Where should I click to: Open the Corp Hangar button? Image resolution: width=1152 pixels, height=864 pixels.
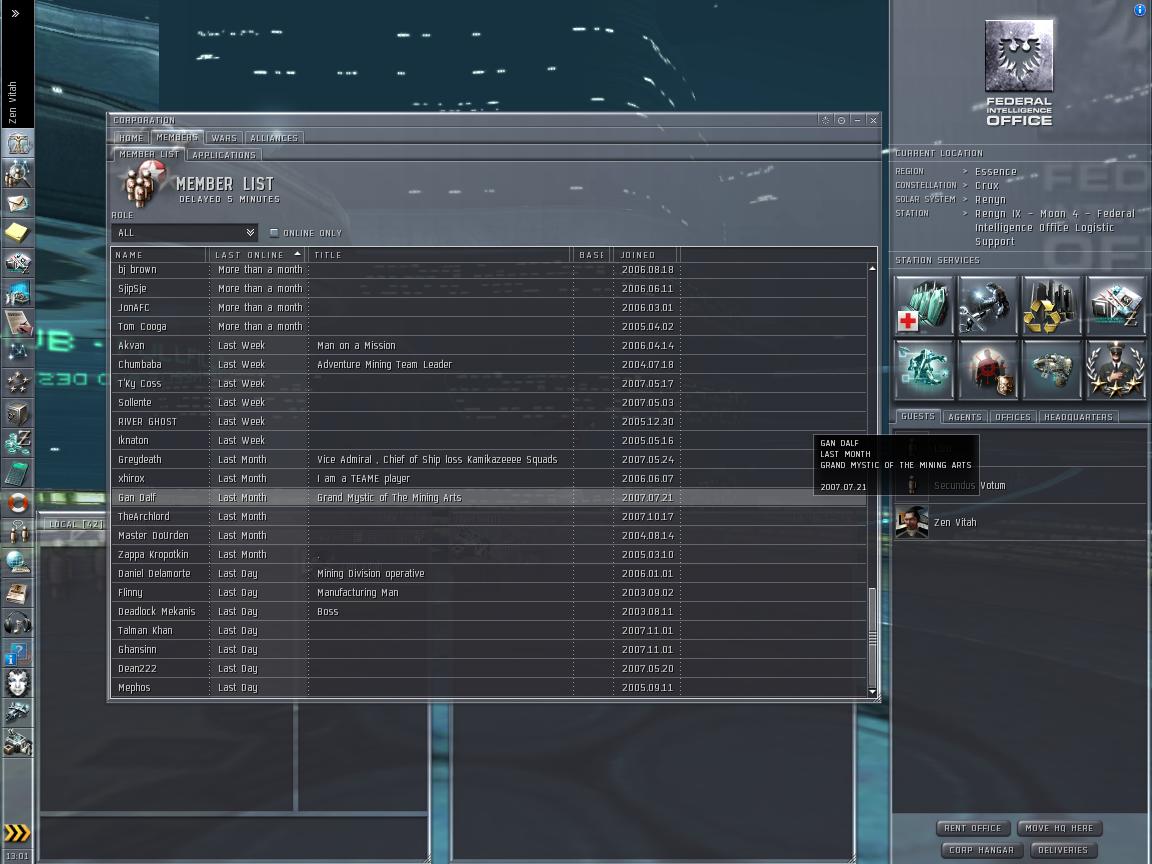click(x=982, y=850)
